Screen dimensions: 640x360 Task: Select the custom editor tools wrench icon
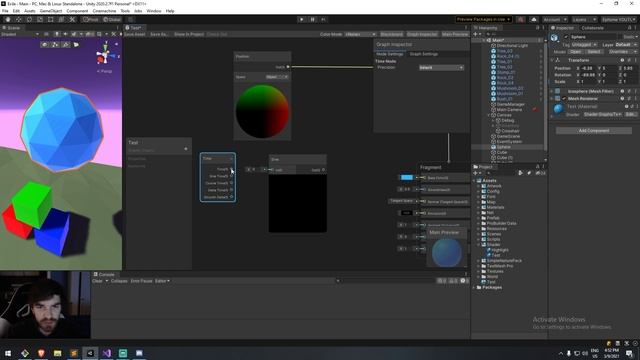(x=72, y=20)
